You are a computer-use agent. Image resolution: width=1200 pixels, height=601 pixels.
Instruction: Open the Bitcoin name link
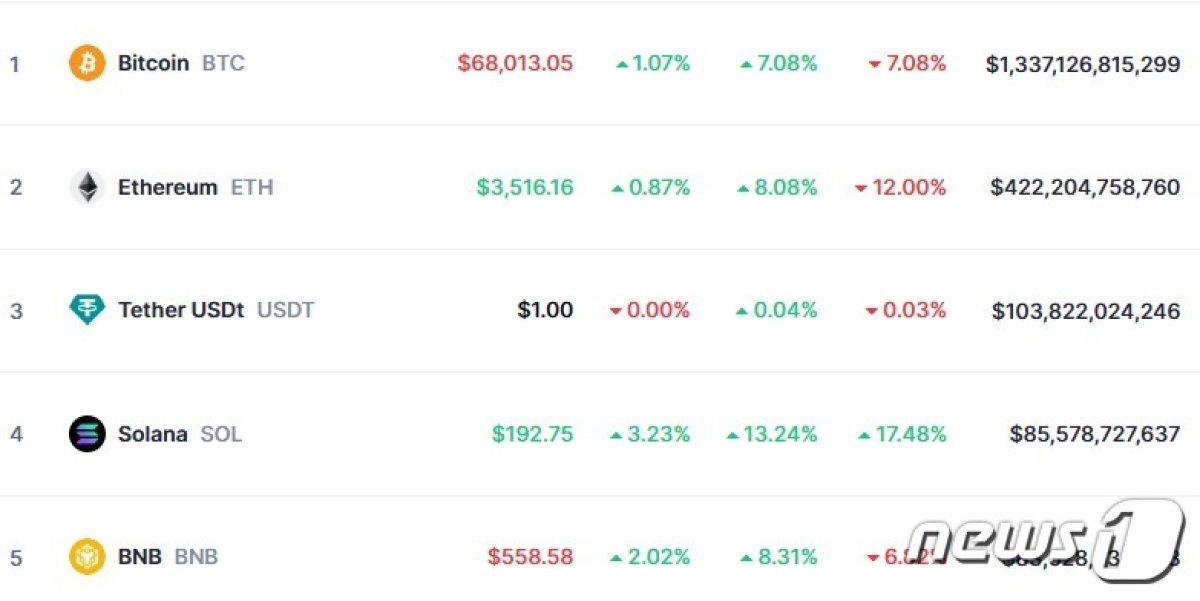[x=153, y=63]
